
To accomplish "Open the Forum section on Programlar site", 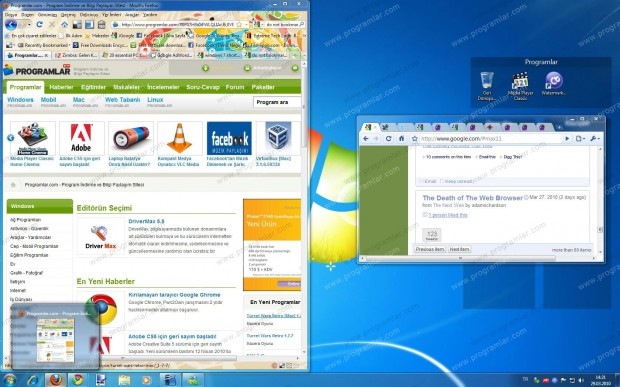I will [235, 87].
